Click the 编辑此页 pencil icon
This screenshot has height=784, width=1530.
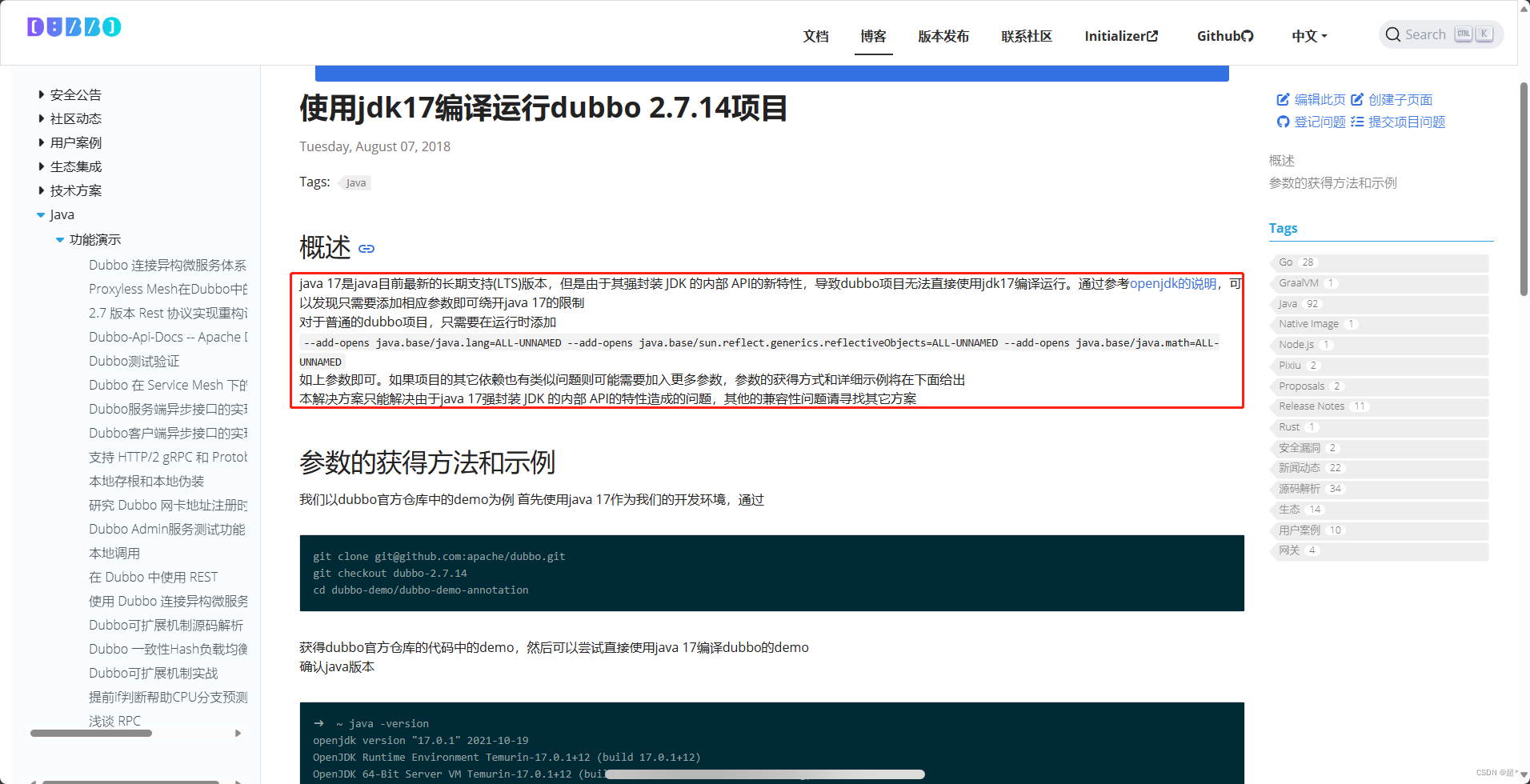pyautogui.click(x=1283, y=99)
